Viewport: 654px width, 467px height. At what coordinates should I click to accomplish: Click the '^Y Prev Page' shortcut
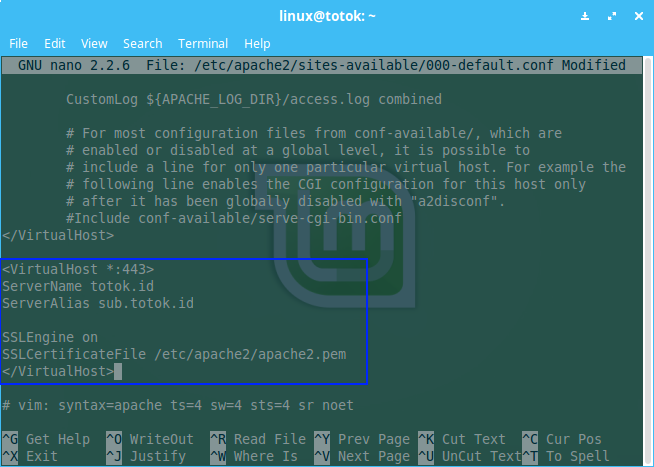(x=362, y=439)
